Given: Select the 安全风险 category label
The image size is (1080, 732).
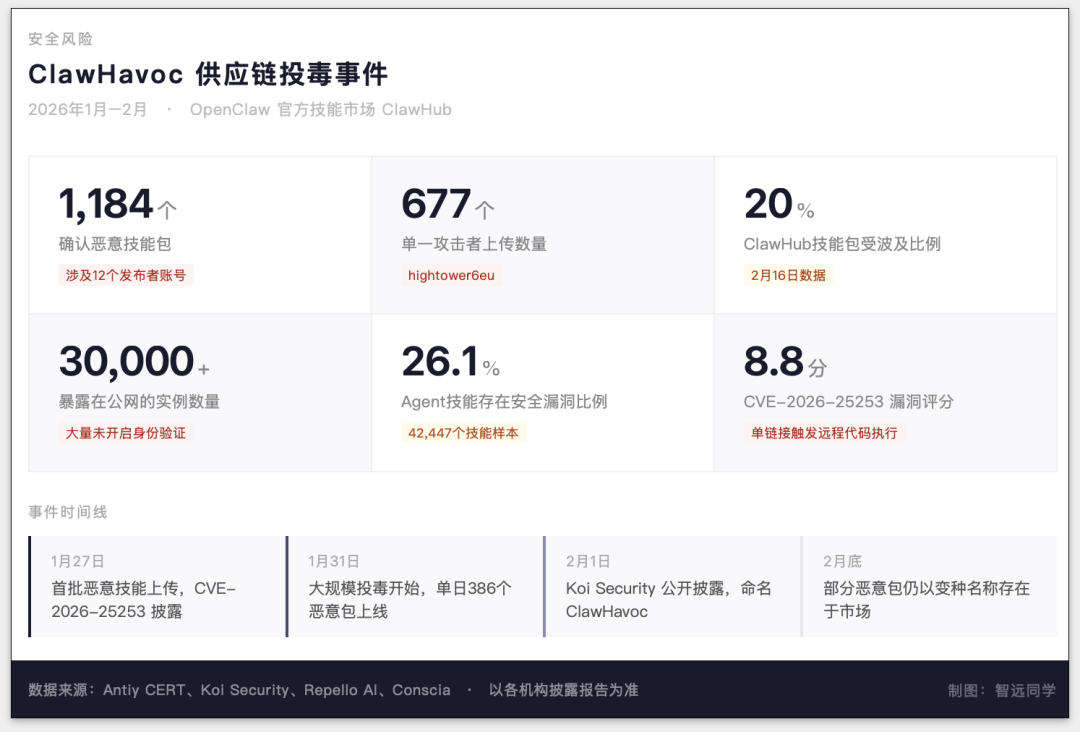Looking at the screenshot, I should click(61, 39).
